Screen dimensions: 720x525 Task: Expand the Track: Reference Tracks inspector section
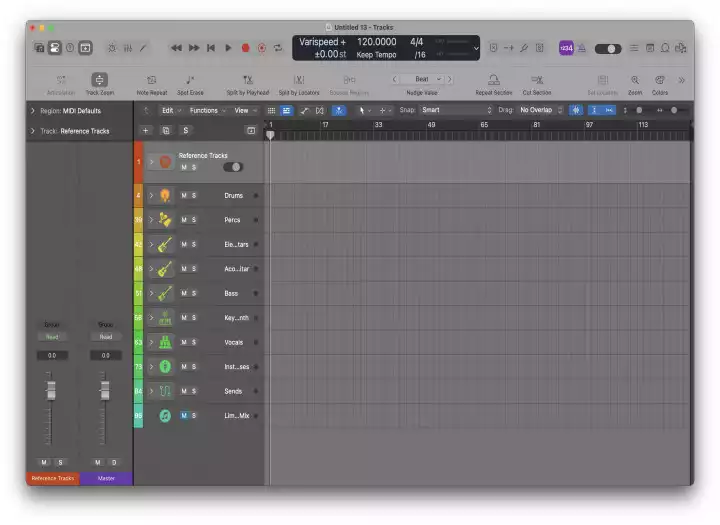pos(33,131)
